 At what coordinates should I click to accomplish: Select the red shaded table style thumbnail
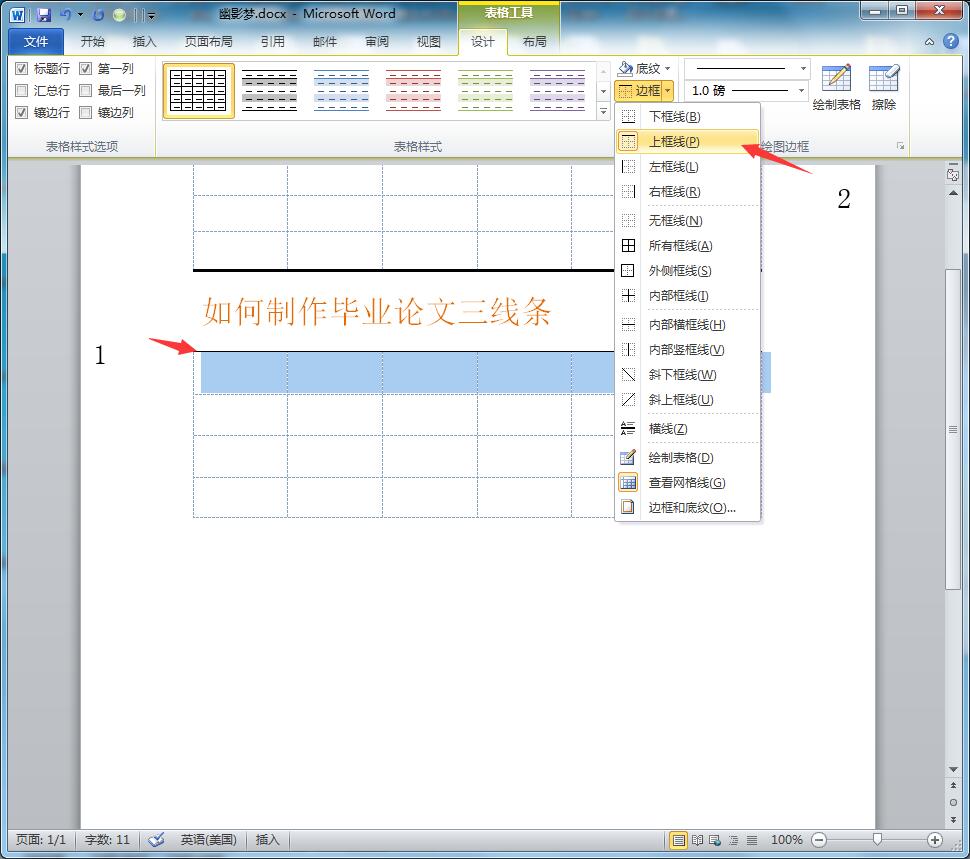click(x=413, y=91)
